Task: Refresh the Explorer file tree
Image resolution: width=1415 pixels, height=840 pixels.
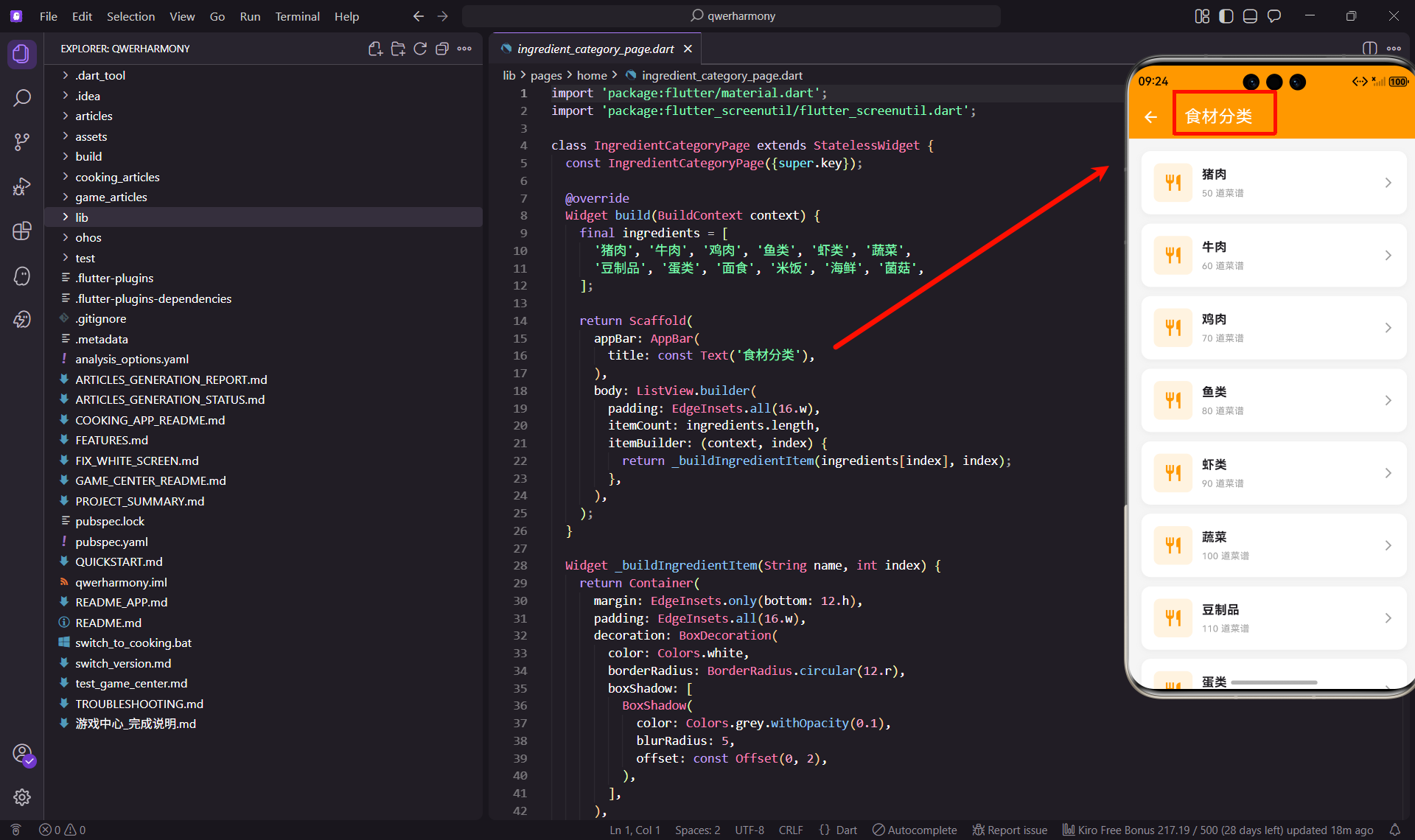Action: [x=420, y=49]
